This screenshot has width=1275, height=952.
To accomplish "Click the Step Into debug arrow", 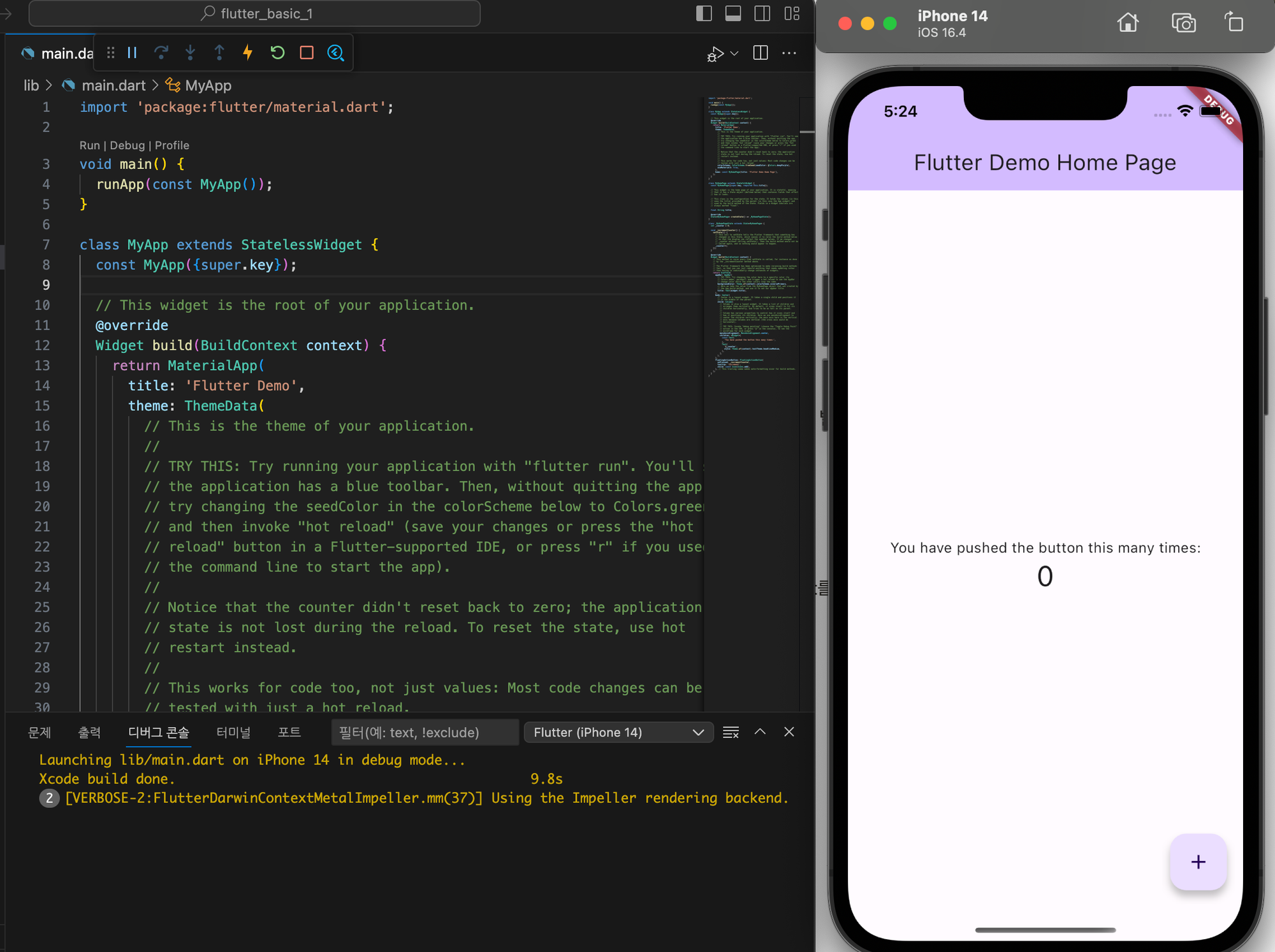I will 190,53.
